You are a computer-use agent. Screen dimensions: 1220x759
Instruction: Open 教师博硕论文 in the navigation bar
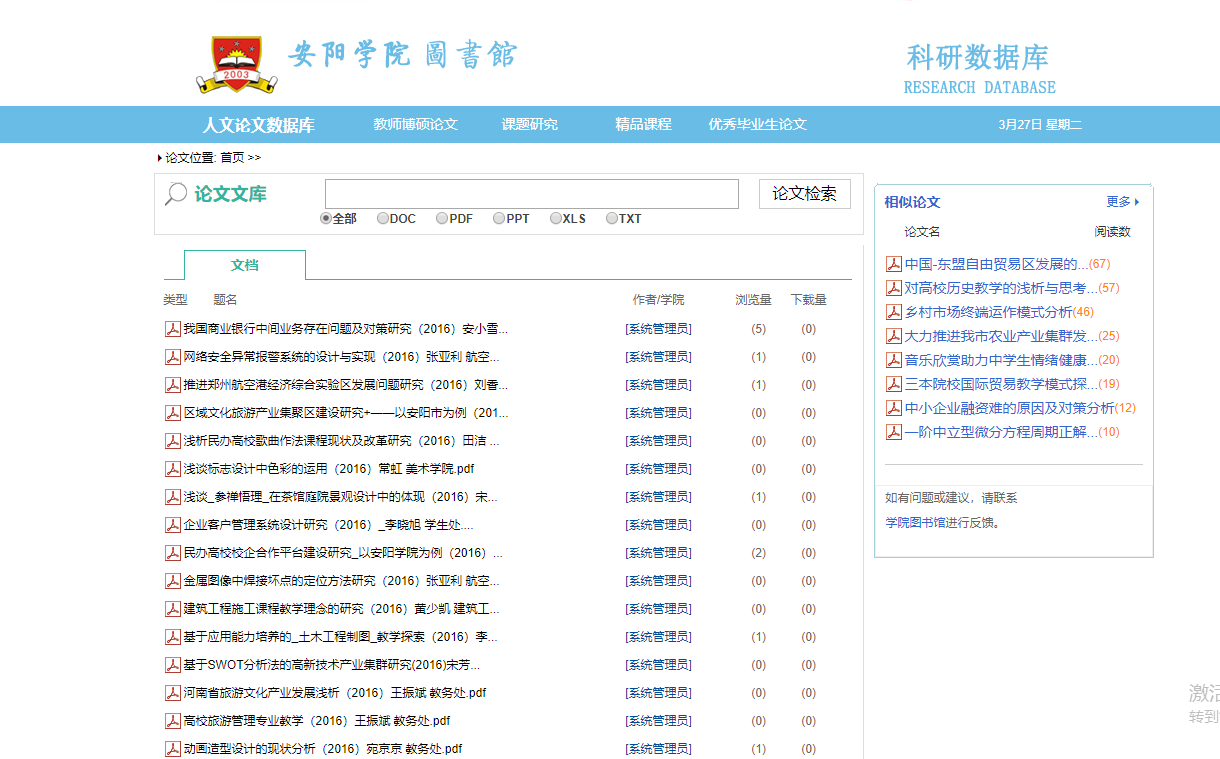tap(415, 125)
